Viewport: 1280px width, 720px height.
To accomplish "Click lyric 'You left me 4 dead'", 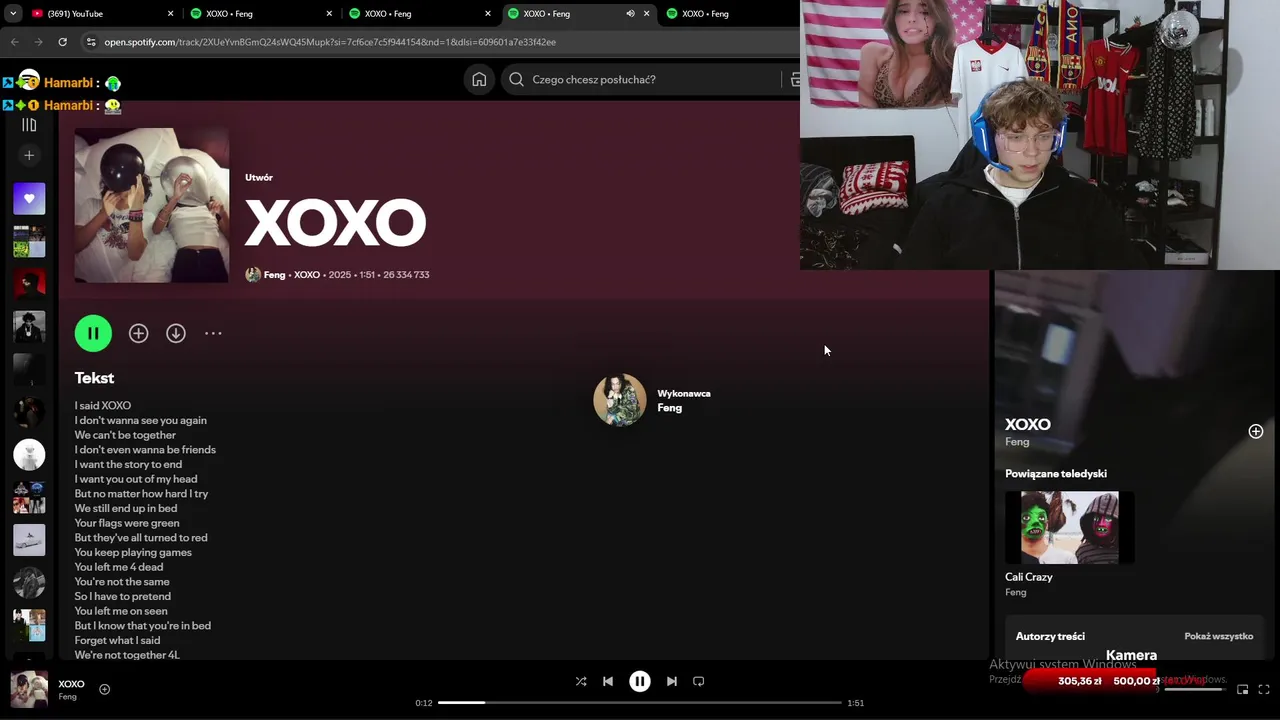I will pyautogui.click(x=119, y=567).
